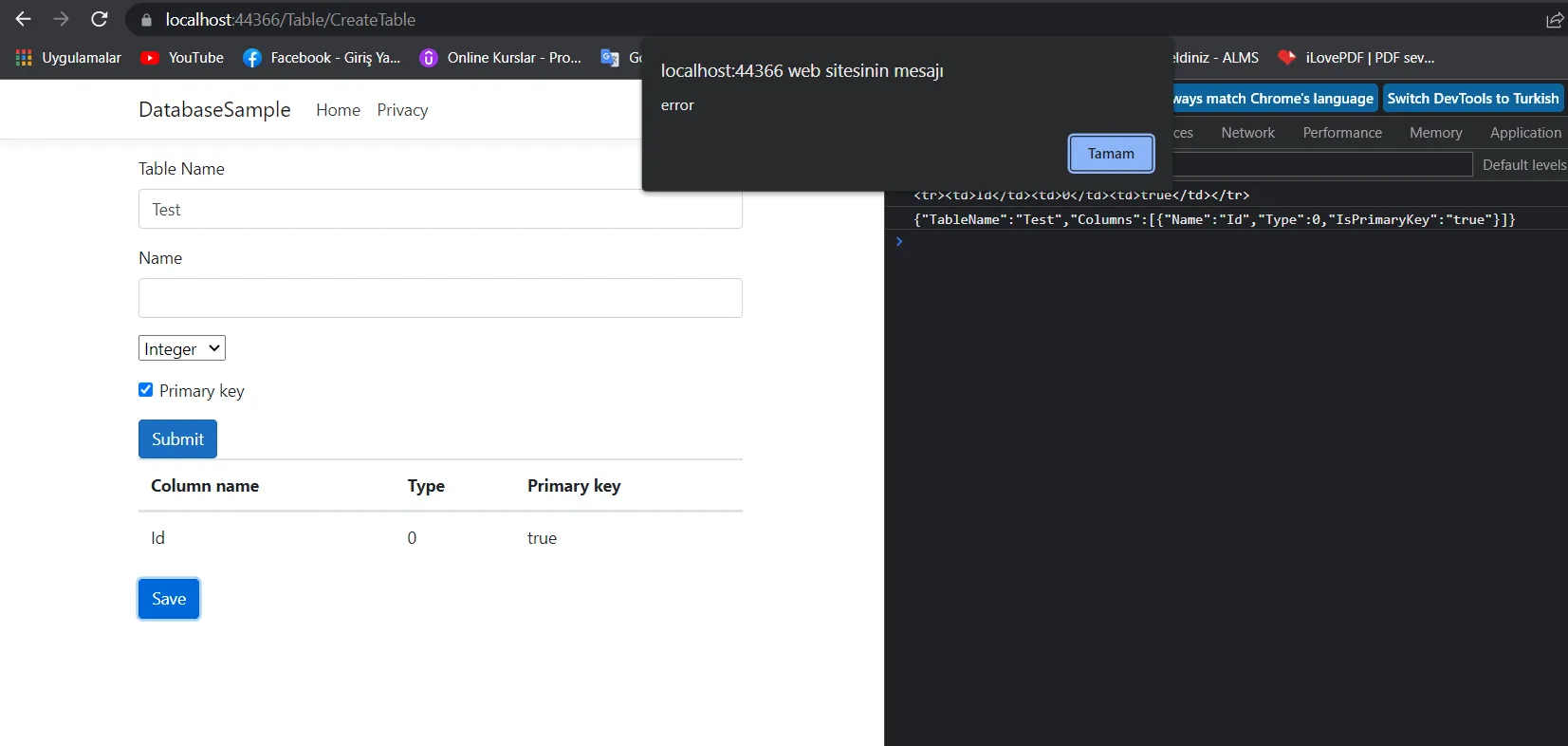Focus the empty Name input field
The width and height of the screenshot is (1568, 746).
click(440, 298)
